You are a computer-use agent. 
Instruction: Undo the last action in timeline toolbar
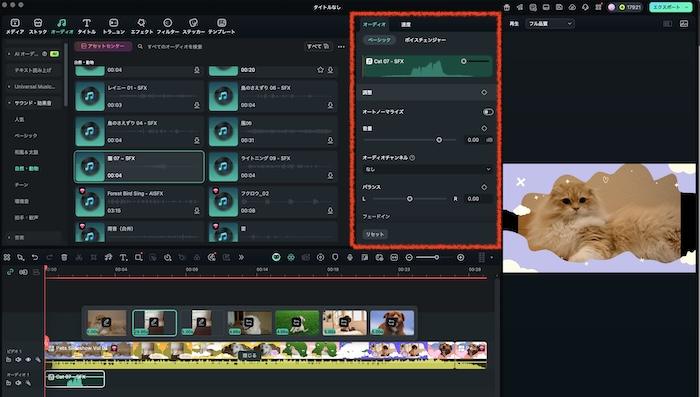(35, 257)
